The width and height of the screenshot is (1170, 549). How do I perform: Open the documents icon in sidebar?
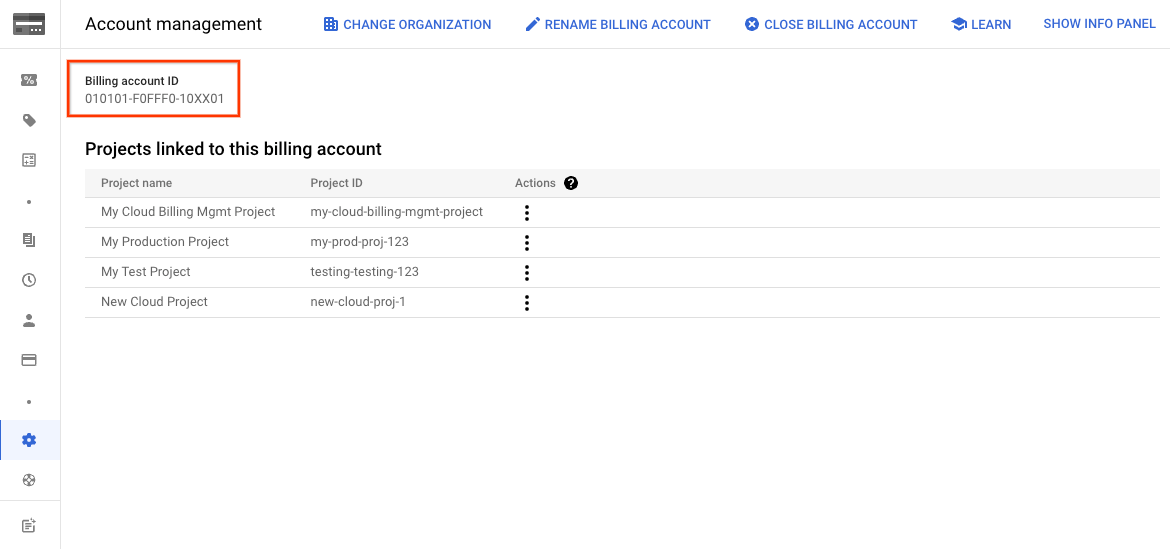point(29,240)
